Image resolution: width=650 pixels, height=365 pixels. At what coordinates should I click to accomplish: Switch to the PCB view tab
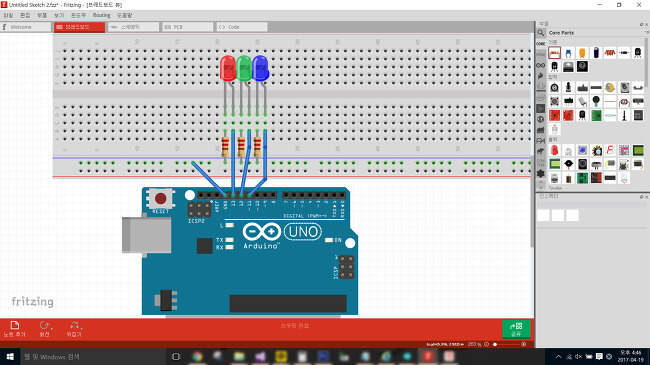pos(187,27)
